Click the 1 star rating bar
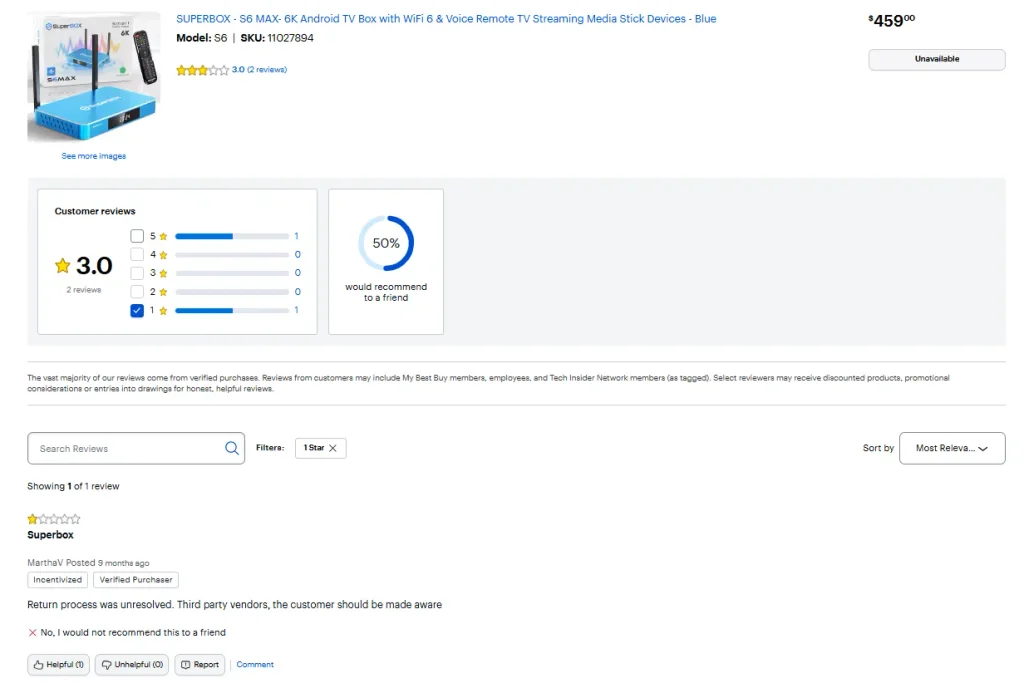Screen dimensions: 1024x683 point(232,311)
